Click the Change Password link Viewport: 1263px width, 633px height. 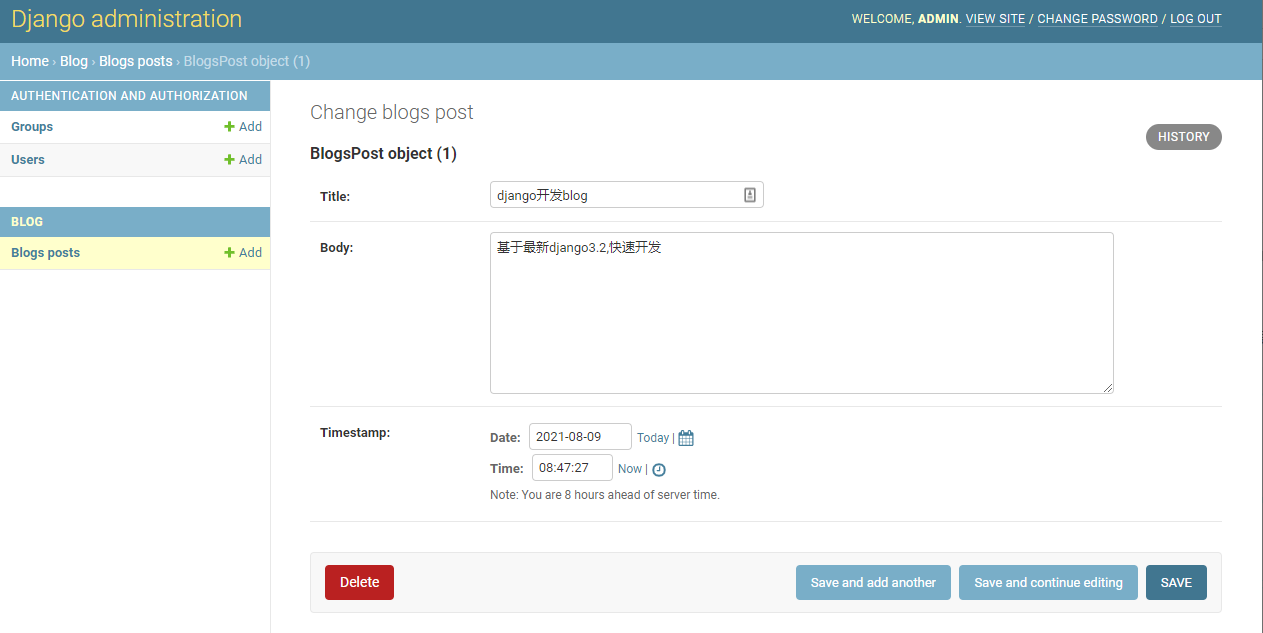point(1097,19)
